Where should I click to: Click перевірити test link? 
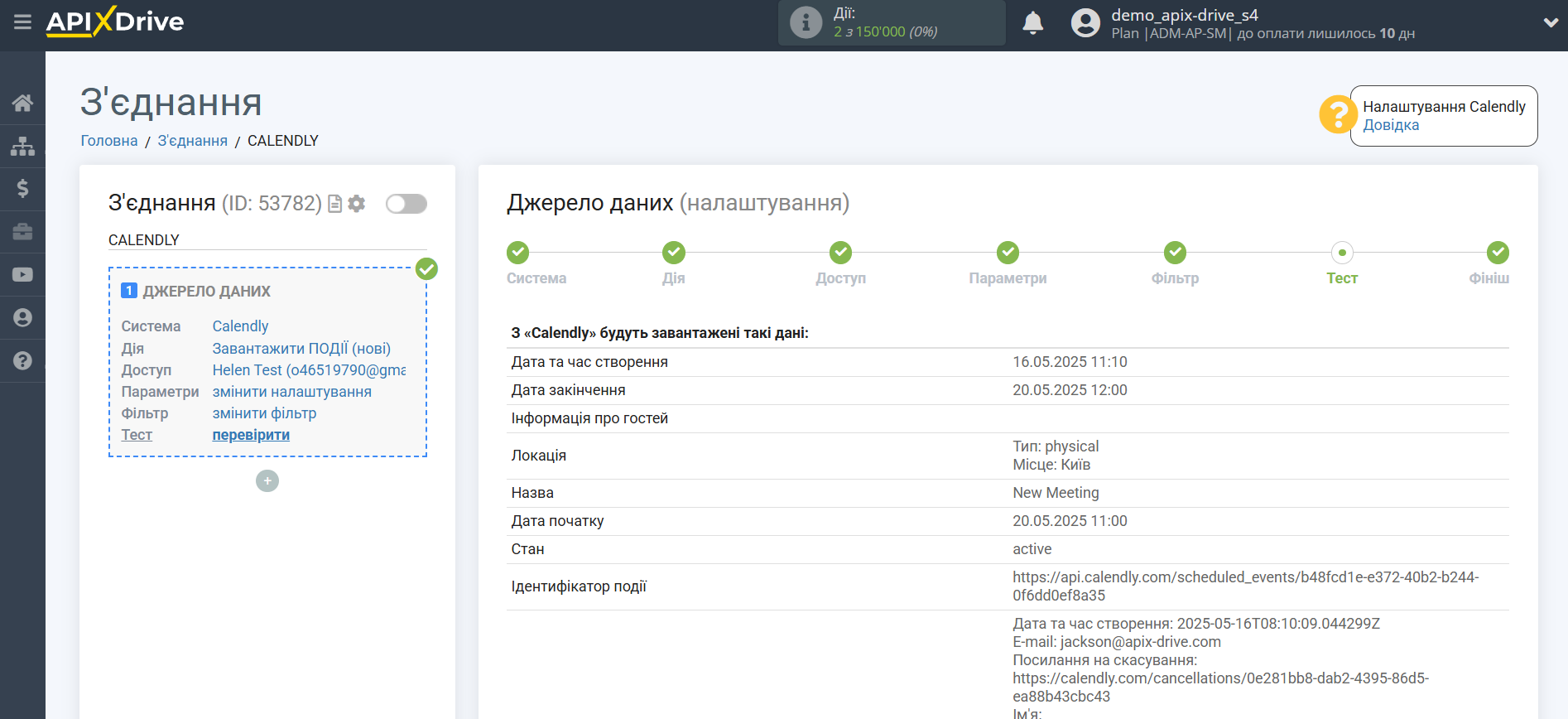pos(251,435)
